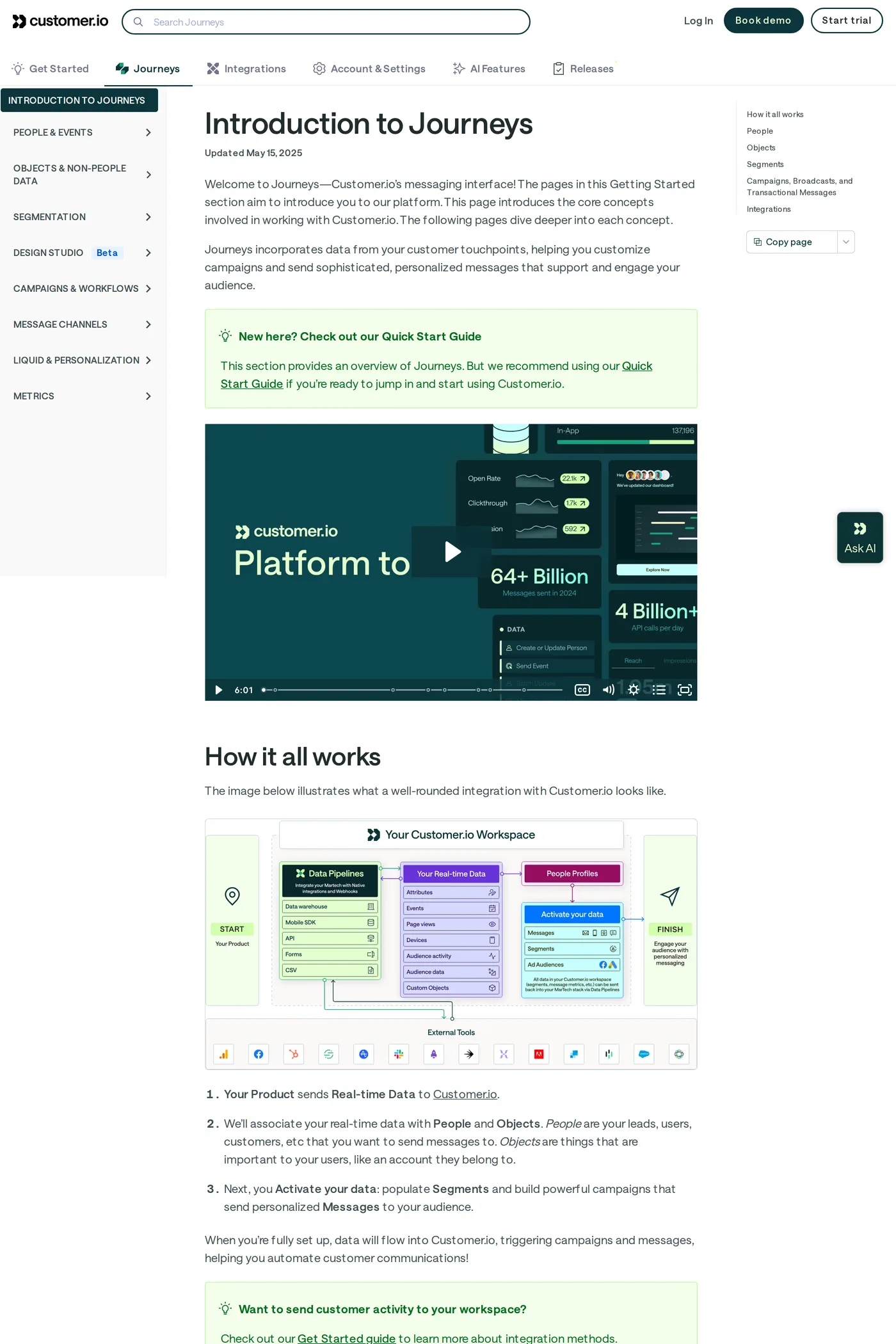Click the Beta badge on Design Studio
Viewport: 896px width, 1344px height.
(x=107, y=253)
